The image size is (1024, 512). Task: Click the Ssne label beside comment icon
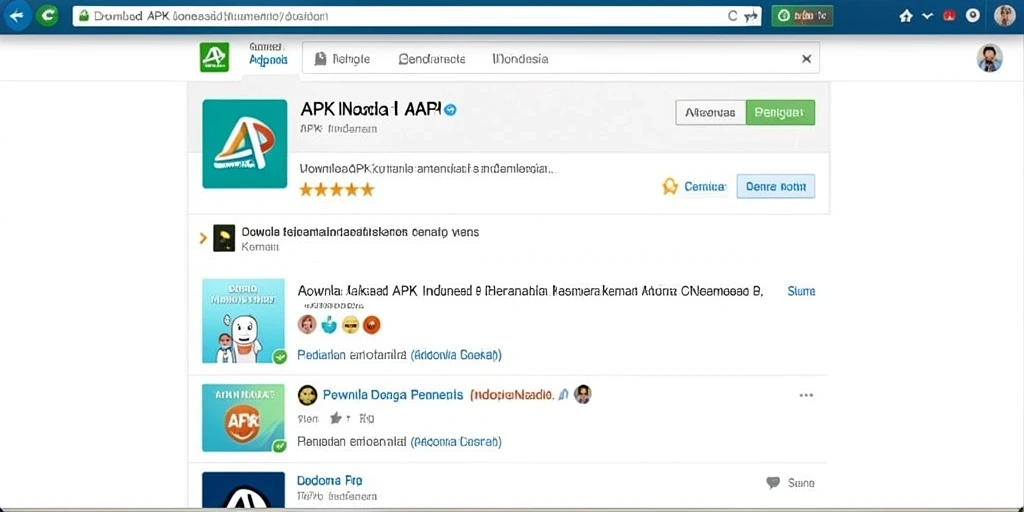tap(801, 483)
